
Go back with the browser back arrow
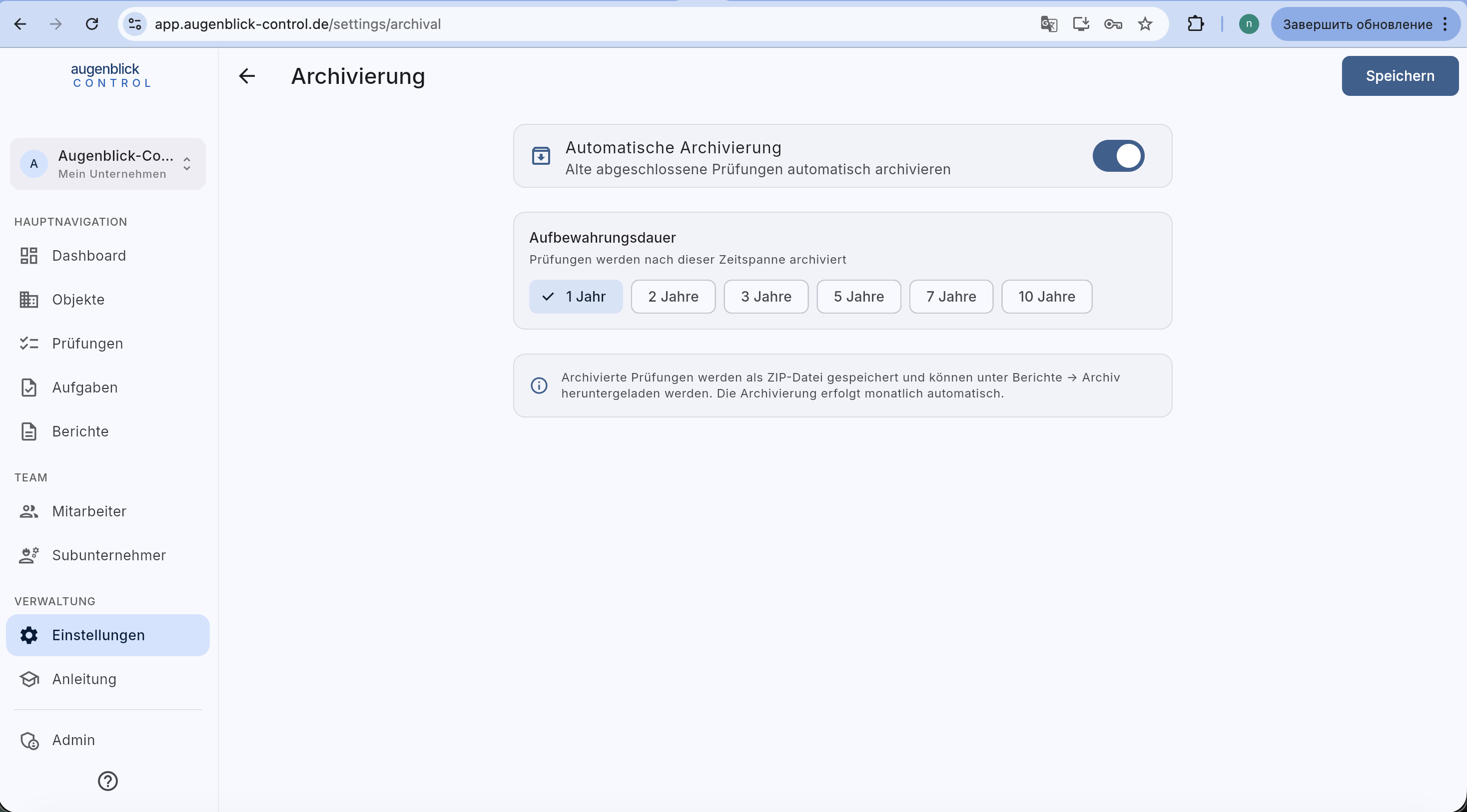(20, 24)
